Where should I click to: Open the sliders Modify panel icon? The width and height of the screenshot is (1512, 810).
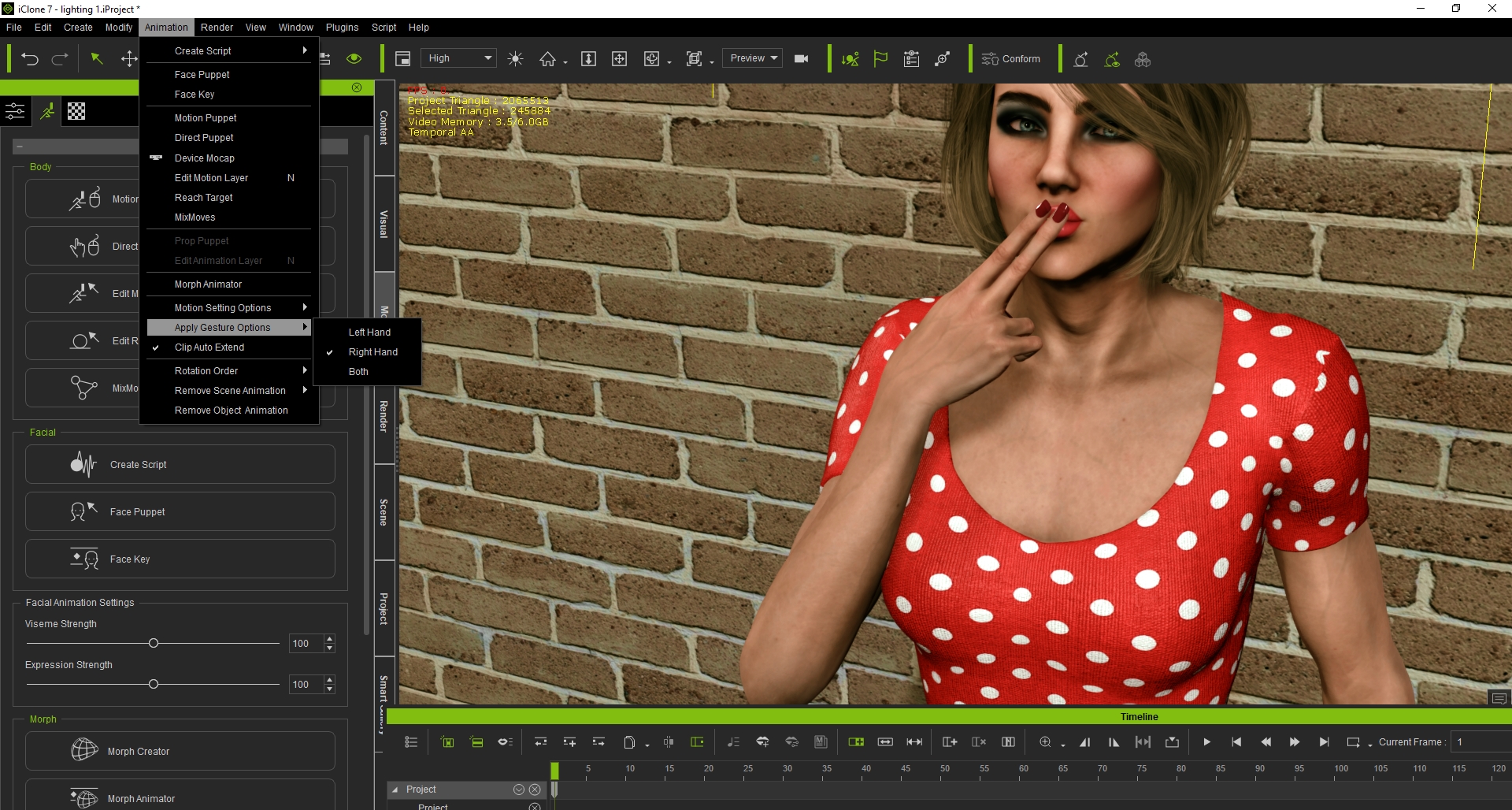point(15,111)
